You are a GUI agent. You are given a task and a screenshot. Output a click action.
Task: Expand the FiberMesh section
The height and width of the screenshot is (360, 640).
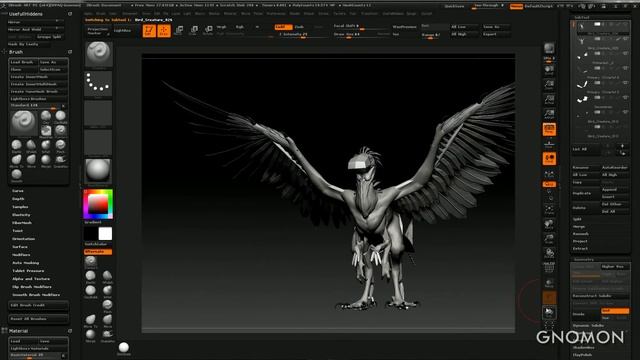click(22, 223)
